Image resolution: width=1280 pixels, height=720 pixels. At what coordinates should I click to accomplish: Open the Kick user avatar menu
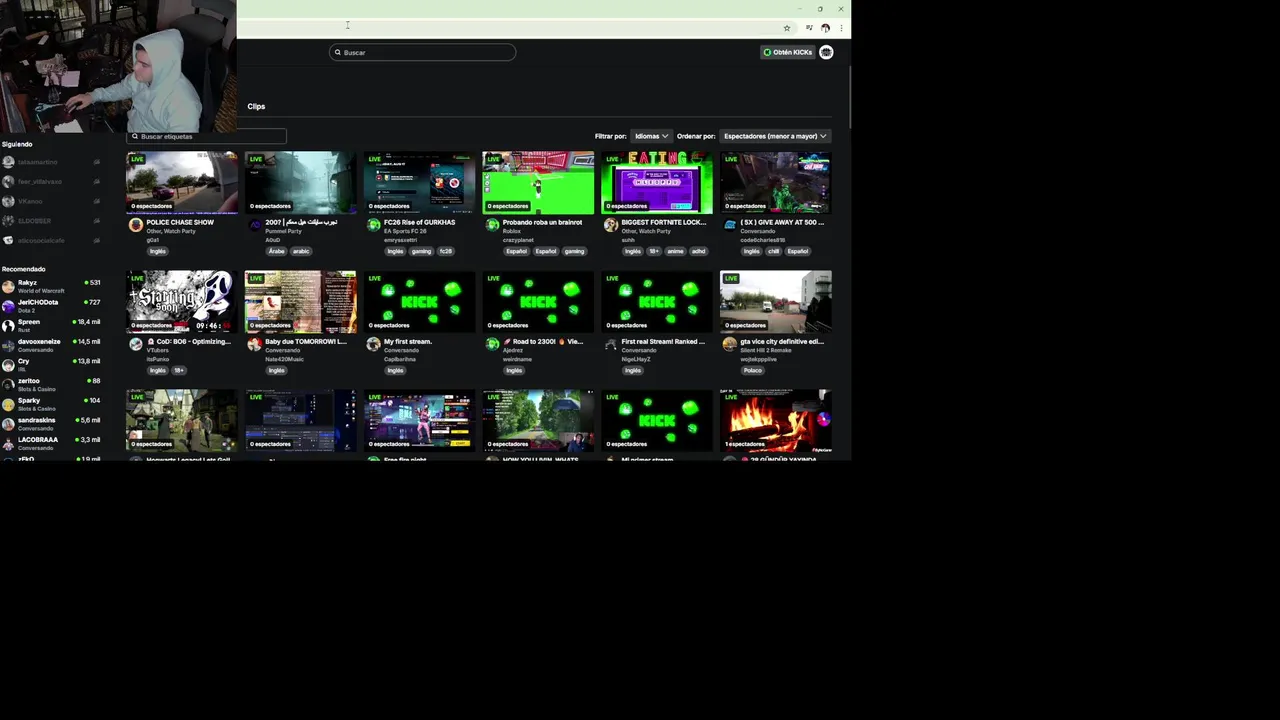click(x=826, y=52)
